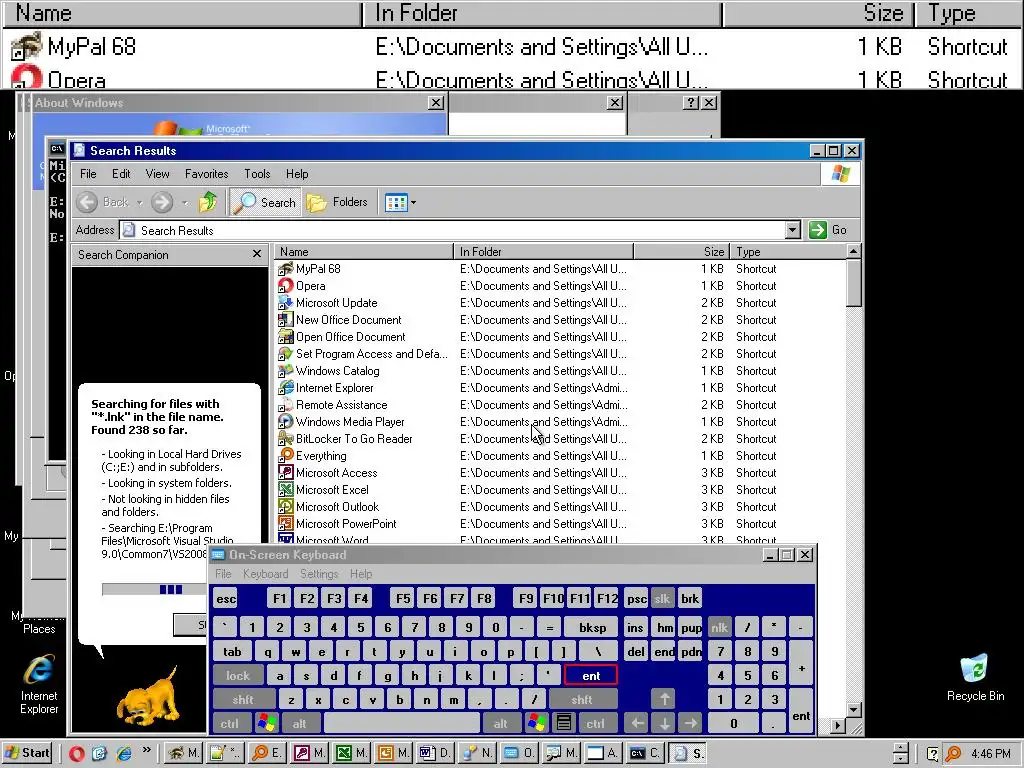This screenshot has height=768, width=1024.
Task: Toggle the Search pane toolbar button
Action: click(264, 202)
